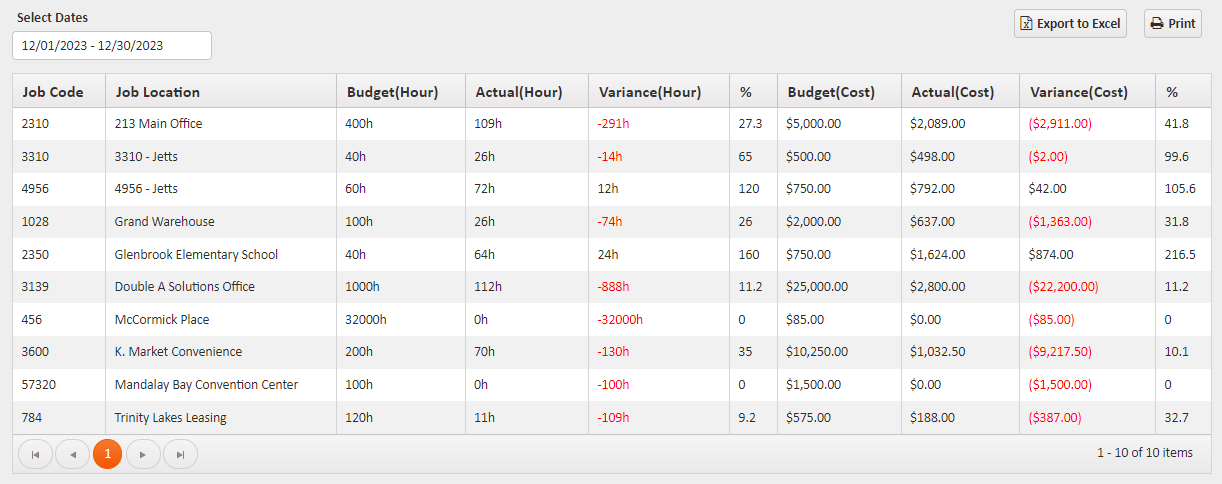Sort by Job Location column header

[x=158, y=92]
